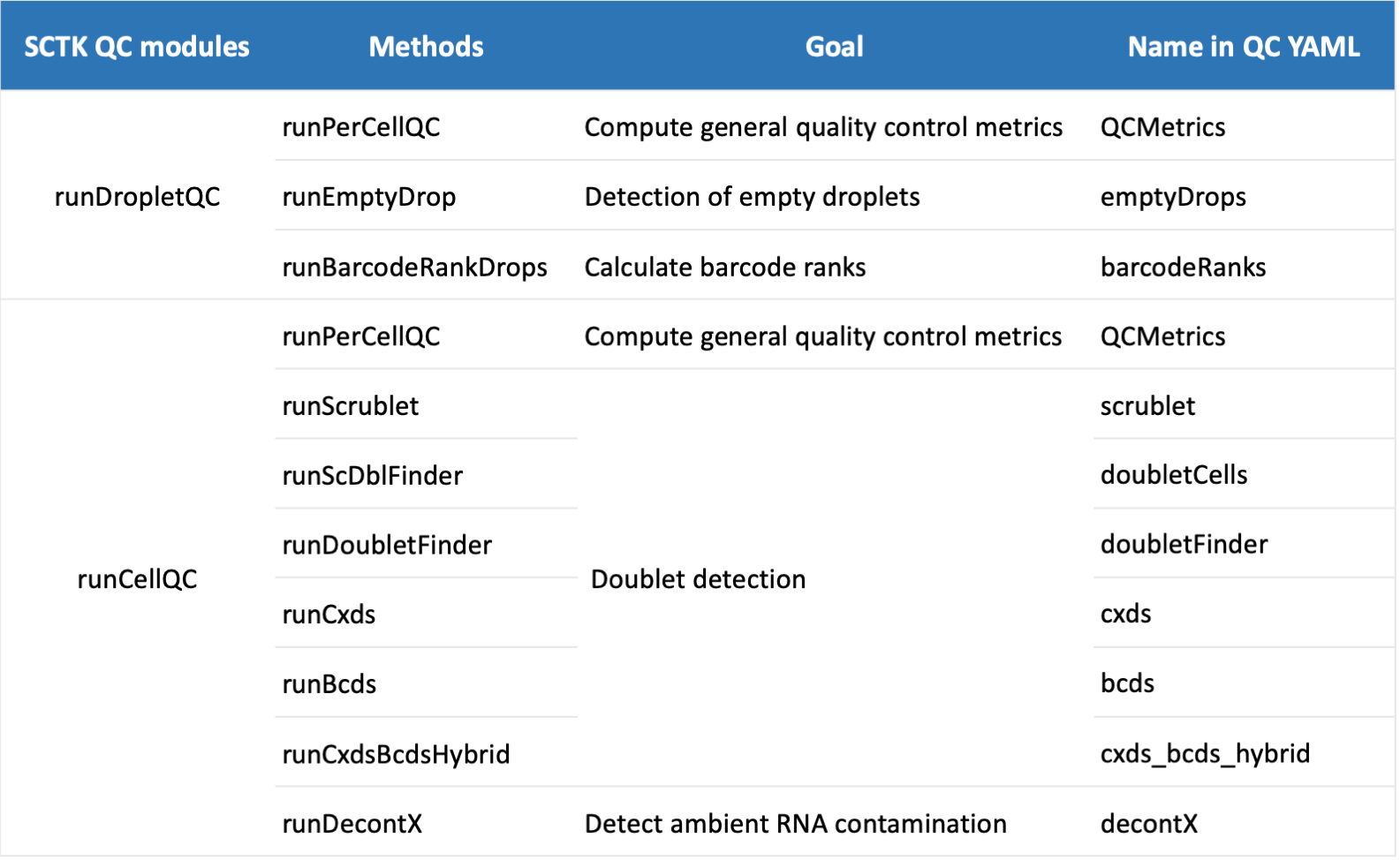The height and width of the screenshot is (860, 1400).
Task: Select the runCellQC module cell
Action: (137, 578)
